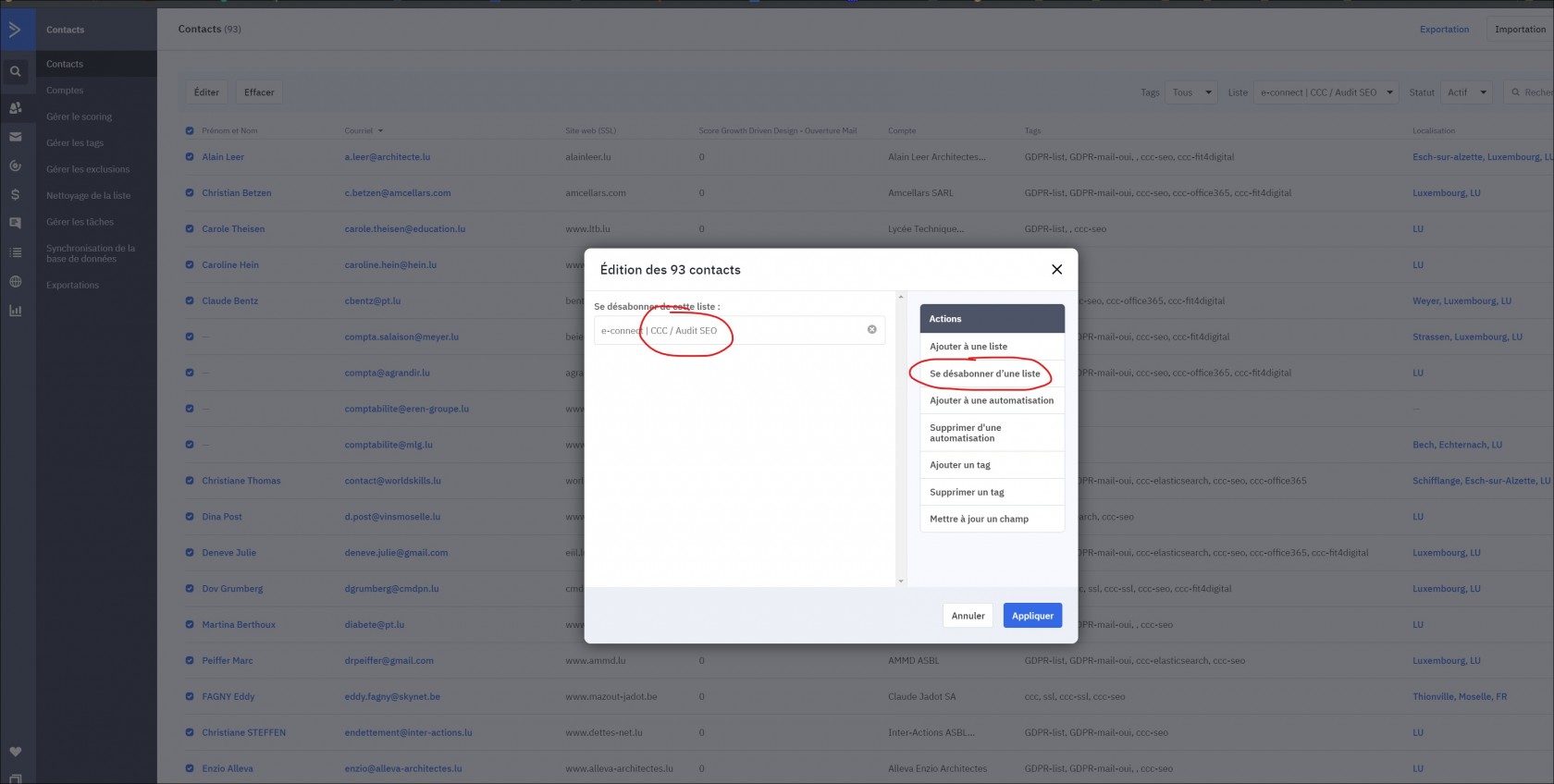Click the Appliquer button
Image resolution: width=1554 pixels, height=784 pixels.
[x=1032, y=616]
